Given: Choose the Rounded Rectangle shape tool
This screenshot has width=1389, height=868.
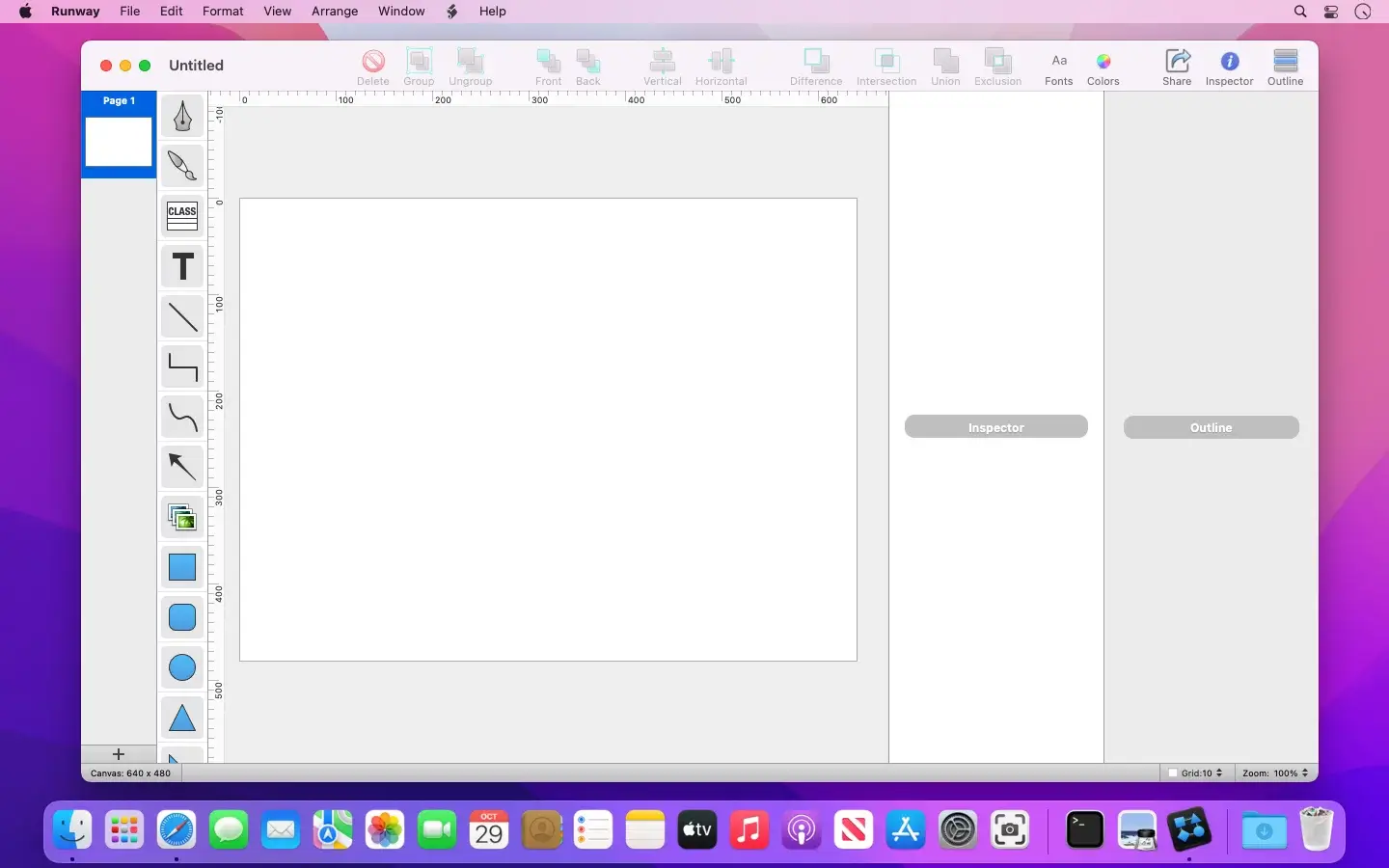Looking at the screenshot, I should click(x=182, y=618).
